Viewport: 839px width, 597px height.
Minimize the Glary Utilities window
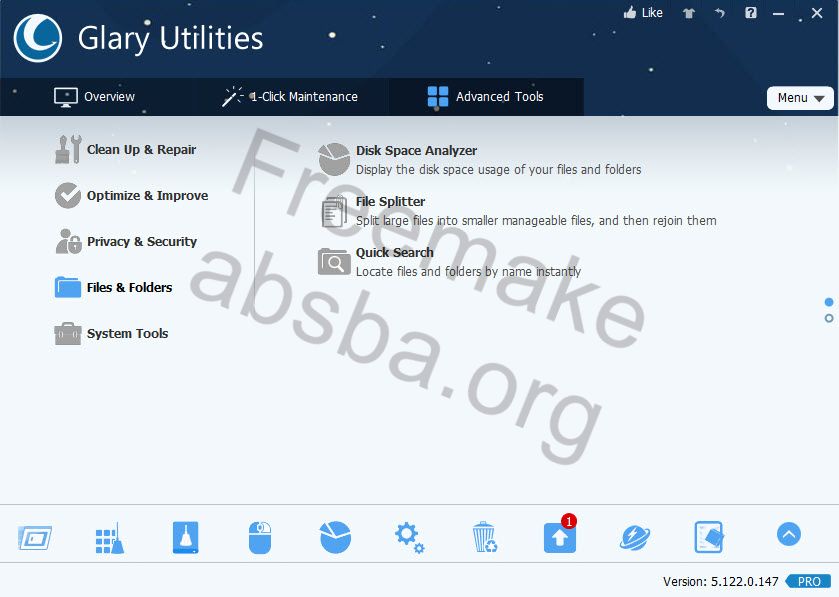click(779, 14)
